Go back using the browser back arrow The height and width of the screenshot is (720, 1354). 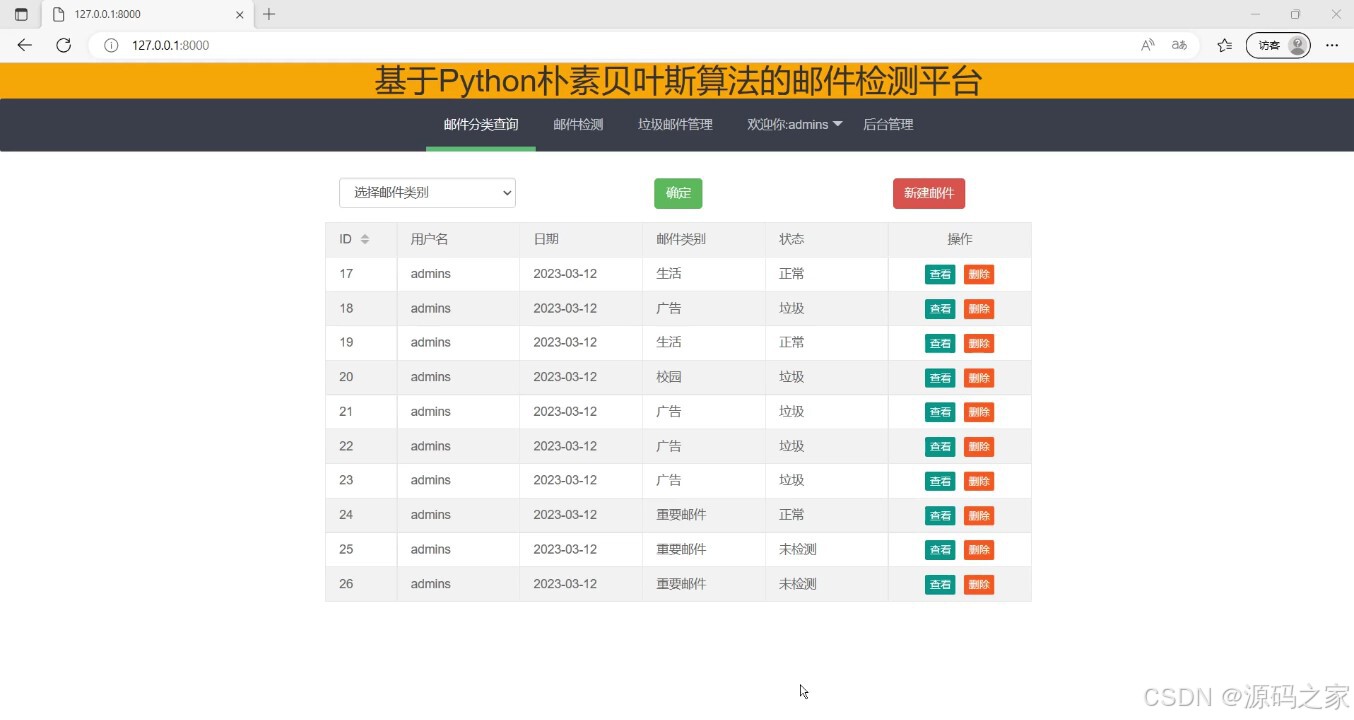coord(25,45)
